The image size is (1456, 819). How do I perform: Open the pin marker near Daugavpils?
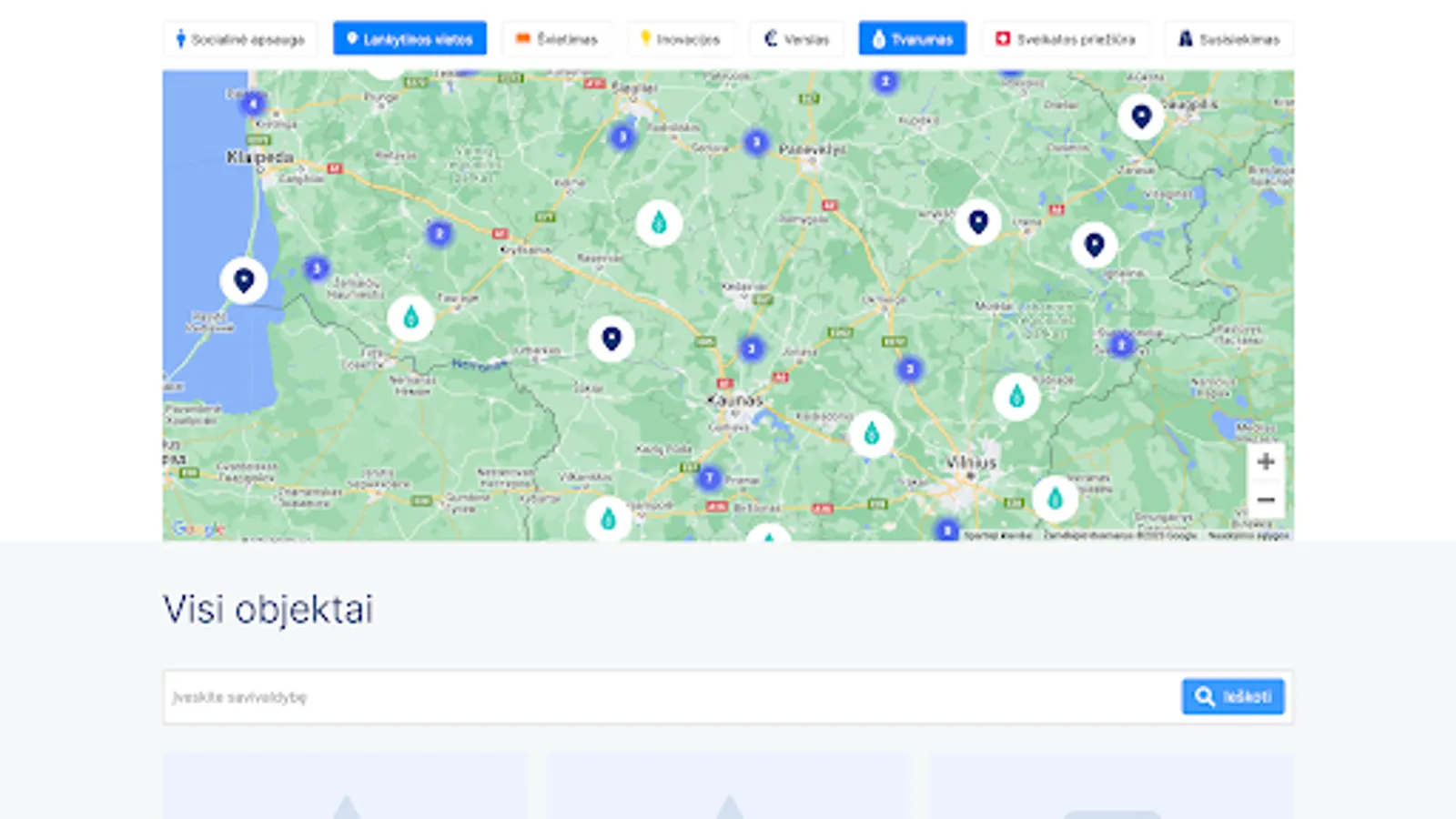[x=1141, y=116]
